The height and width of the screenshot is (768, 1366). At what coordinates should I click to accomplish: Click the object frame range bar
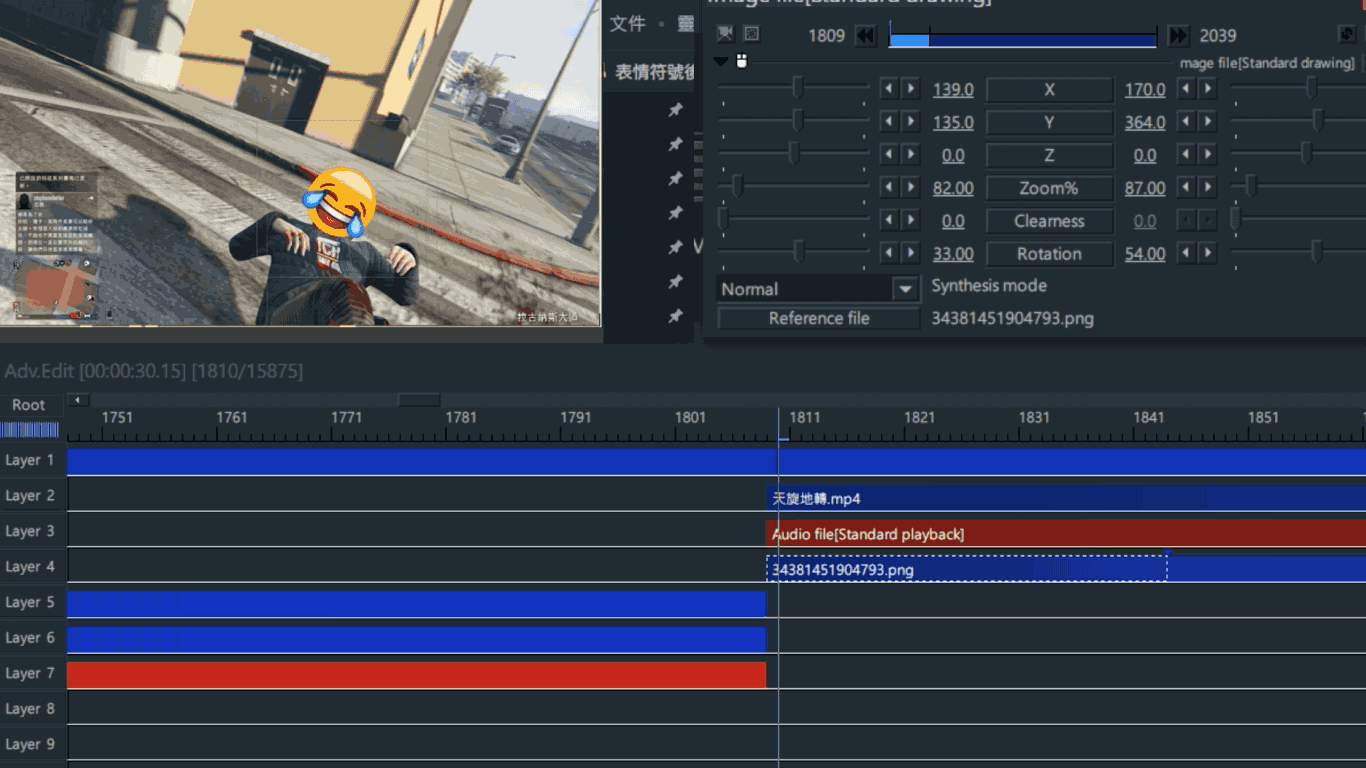(x=1023, y=38)
